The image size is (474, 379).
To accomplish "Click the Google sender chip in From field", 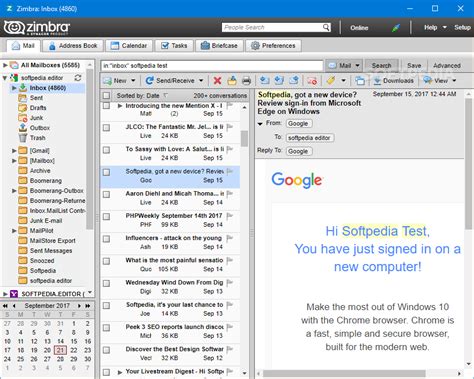I will click(298, 124).
